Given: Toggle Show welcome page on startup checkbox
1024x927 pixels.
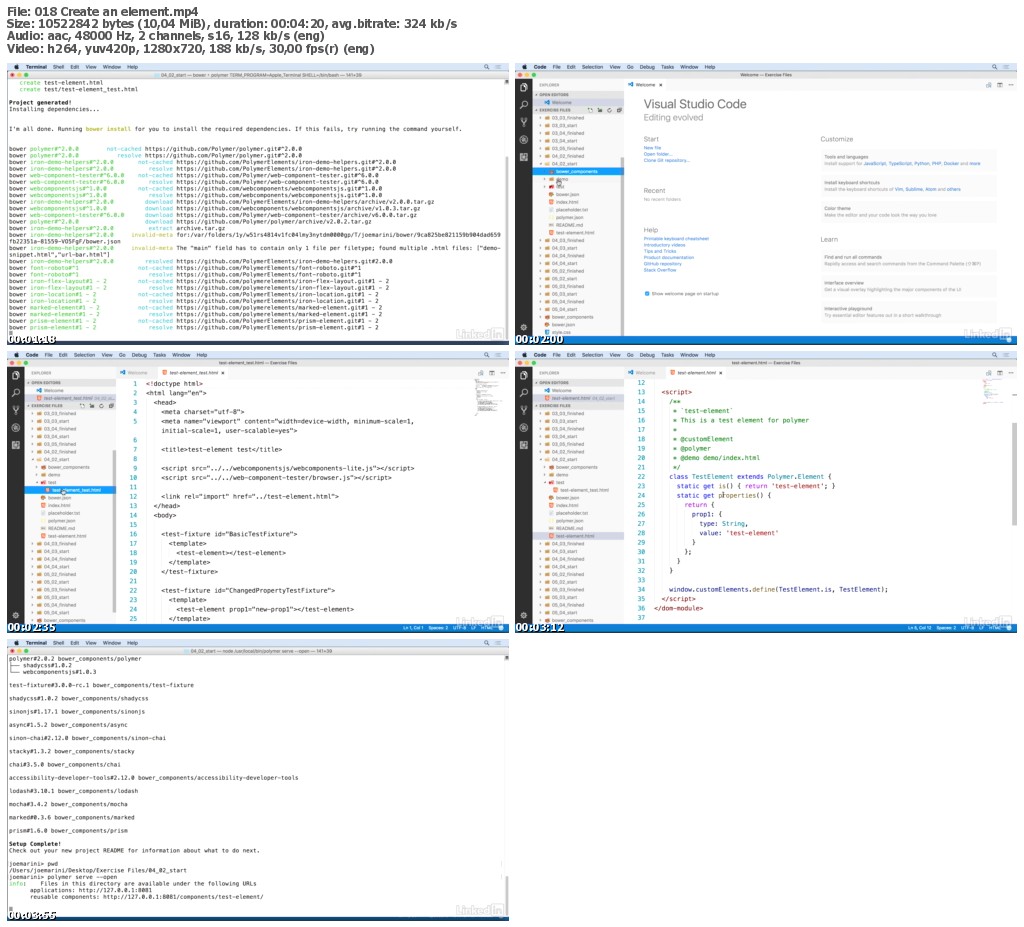Looking at the screenshot, I should tap(647, 294).
